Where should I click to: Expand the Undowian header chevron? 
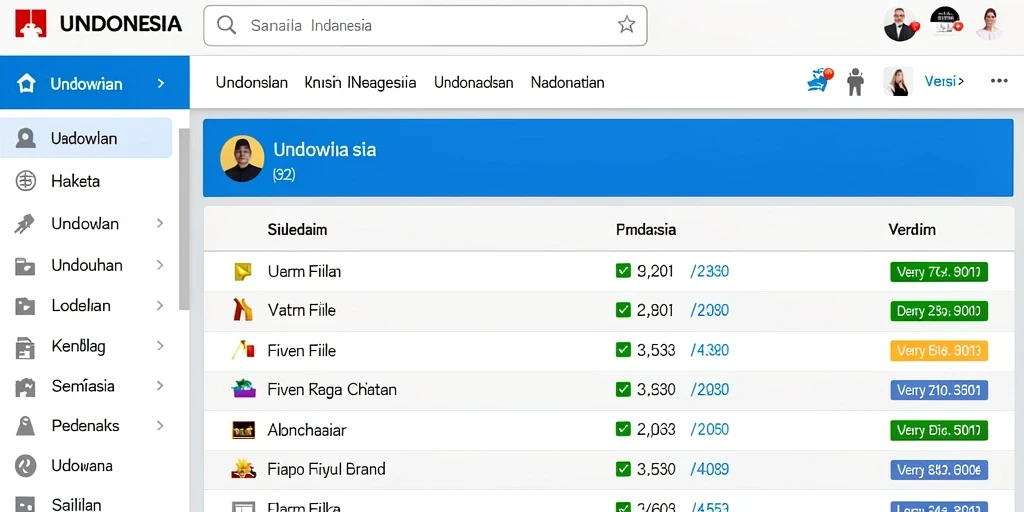coord(161,84)
